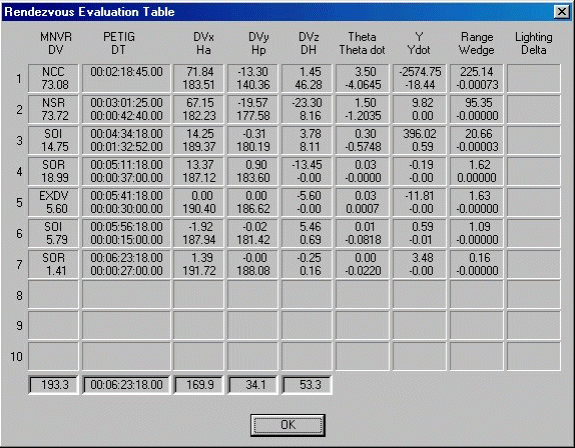Image resolution: width=575 pixels, height=448 pixels.
Task: Click the EXDV 5.60 maneuver cell
Action: click(x=54, y=202)
